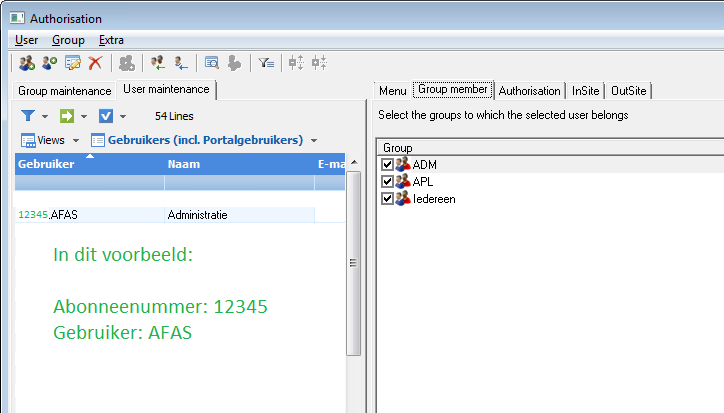This screenshot has width=724, height=413.
Task: Select the User maintenance tab
Action: pyautogui.click(x=166, y=89)
